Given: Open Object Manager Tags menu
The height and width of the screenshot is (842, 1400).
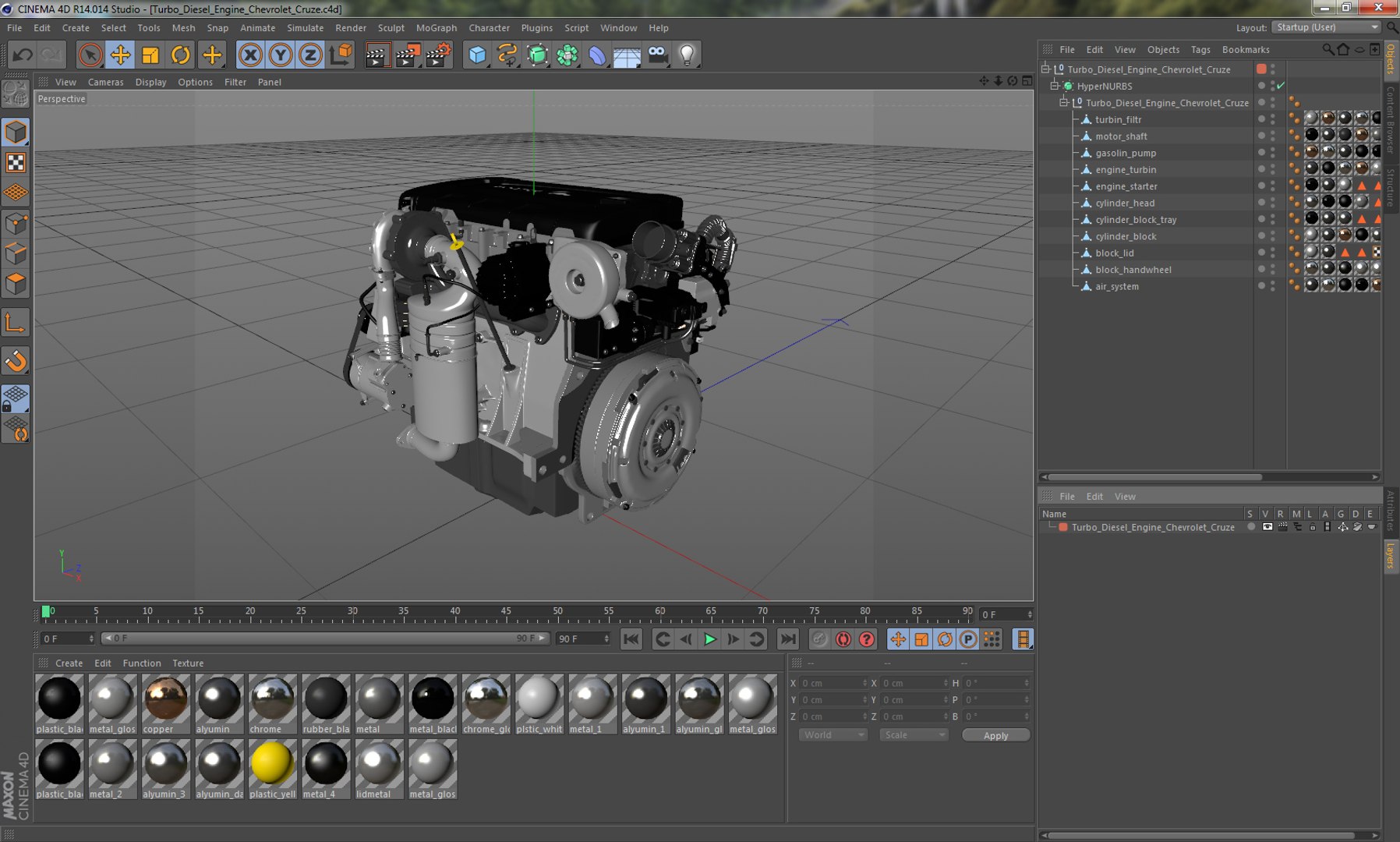Looking at the screenshot, I should (1200, 49).
